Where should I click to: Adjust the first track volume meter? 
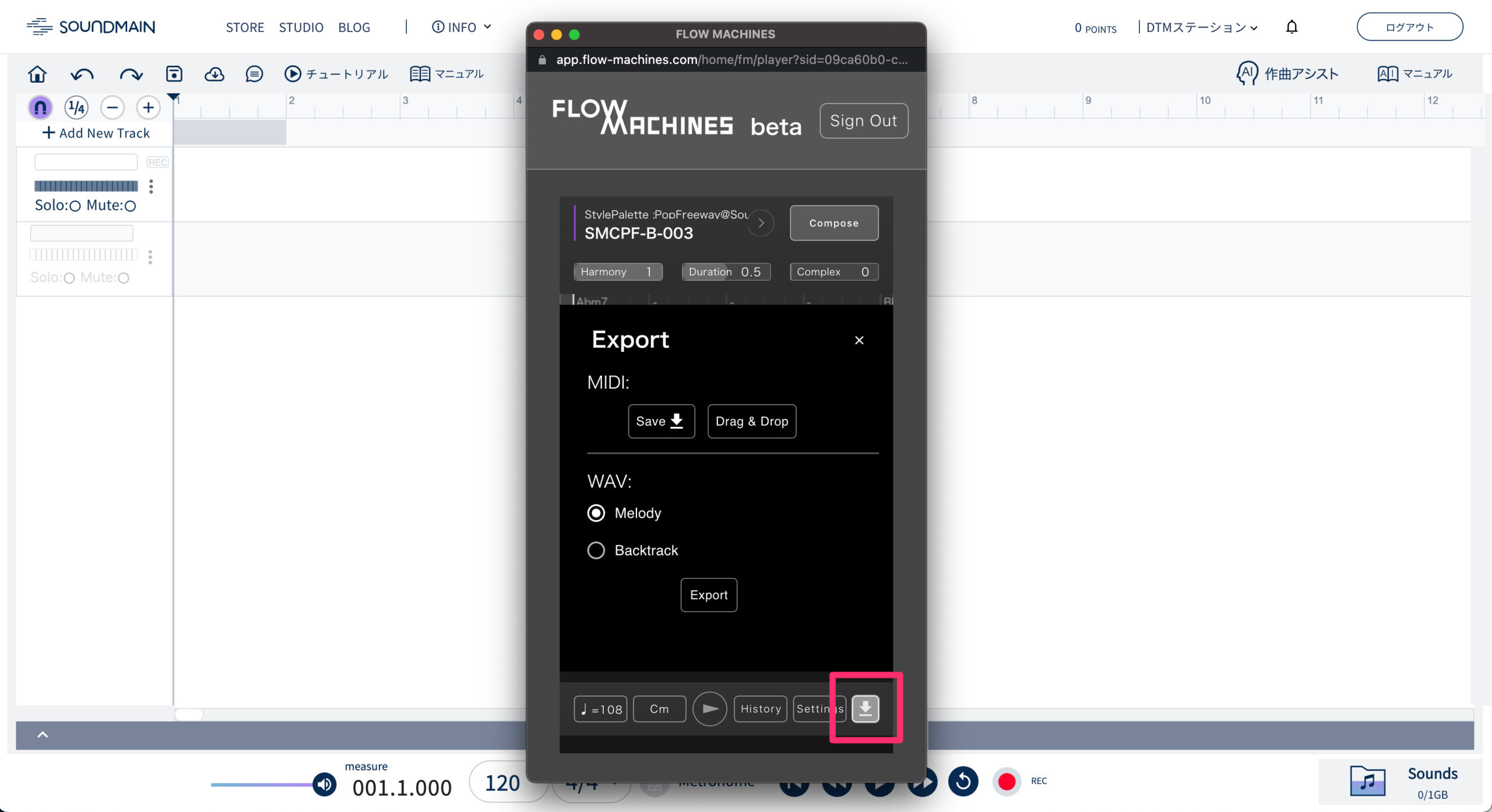coord(86,186)
